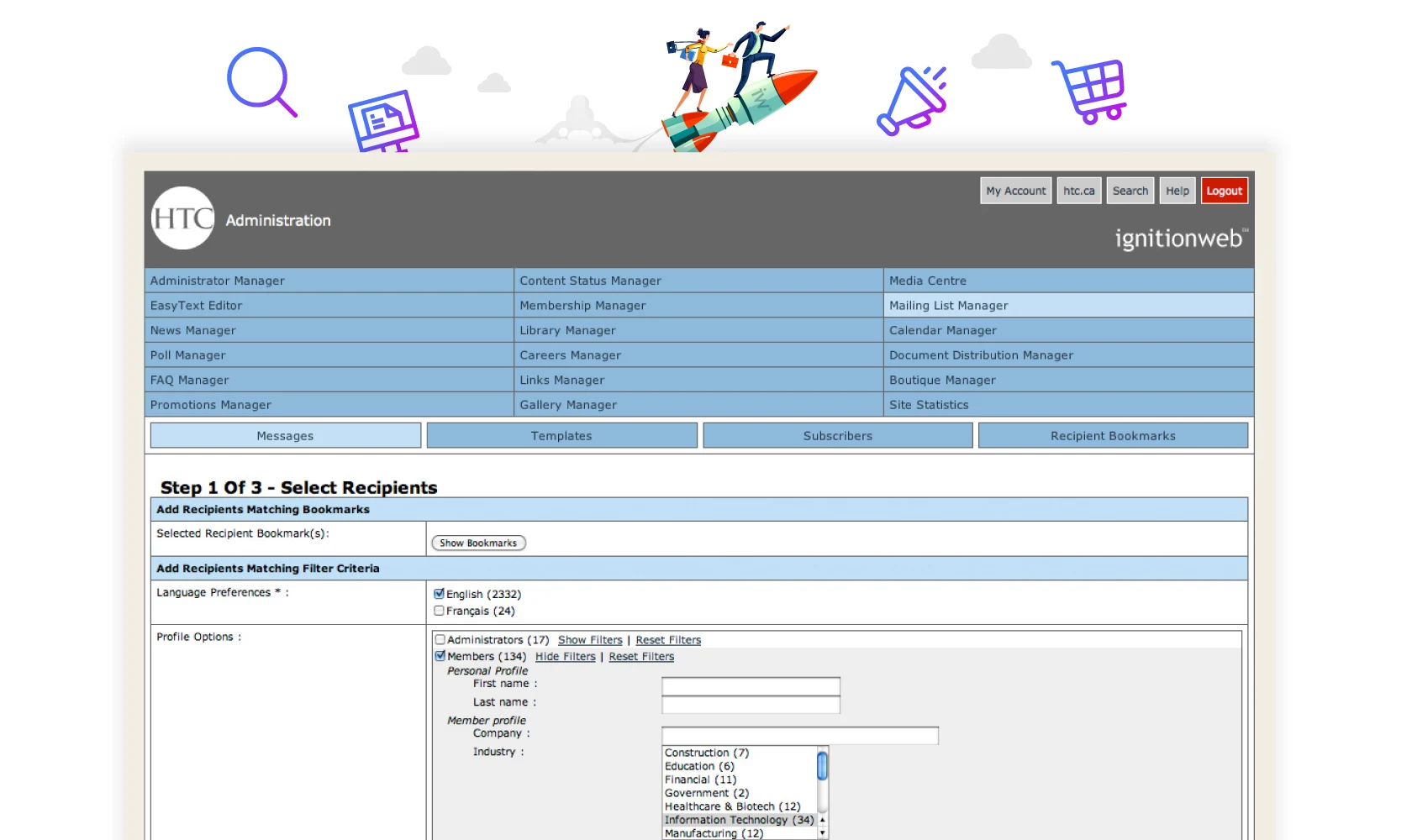The image size is (1412, 840).
Task: Enable the Français (24) checkbox
Action: tap(440, 610)
